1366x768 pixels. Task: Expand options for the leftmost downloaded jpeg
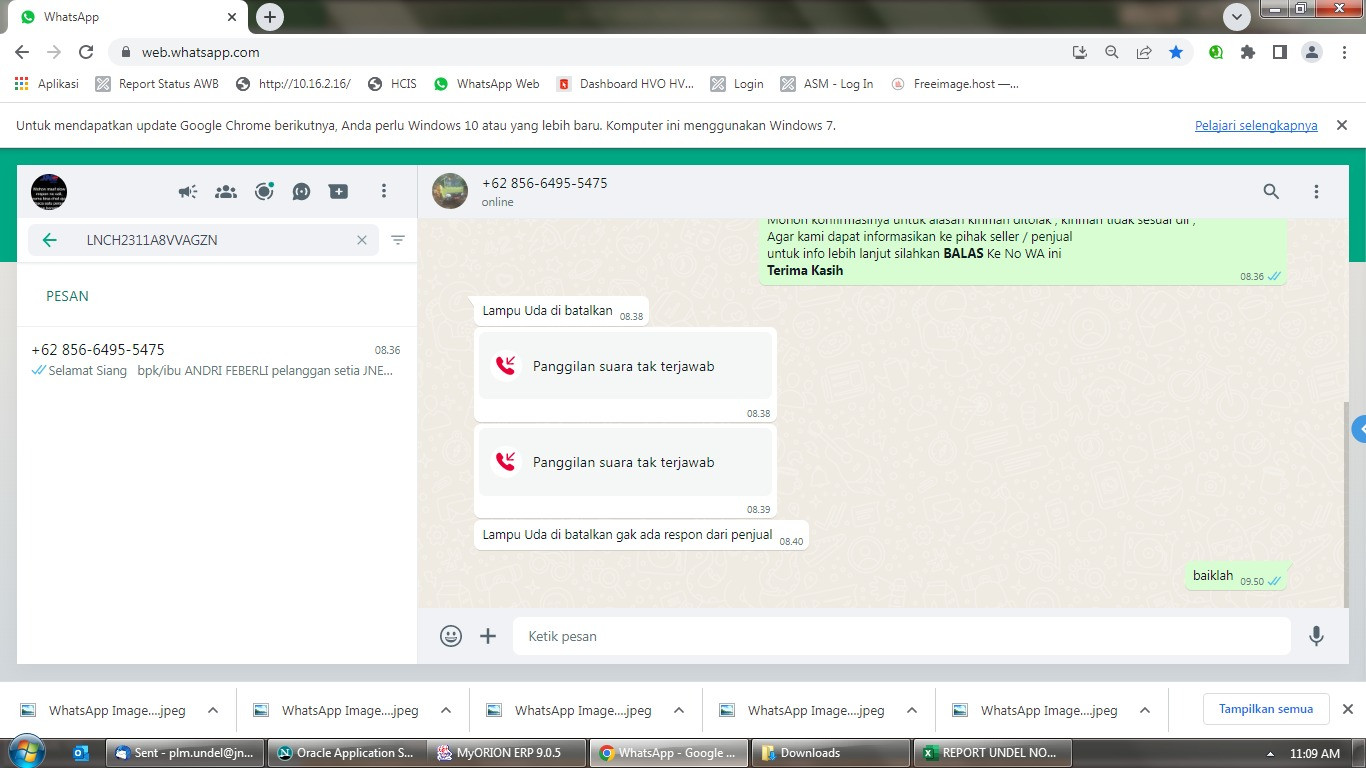point(213,711)
